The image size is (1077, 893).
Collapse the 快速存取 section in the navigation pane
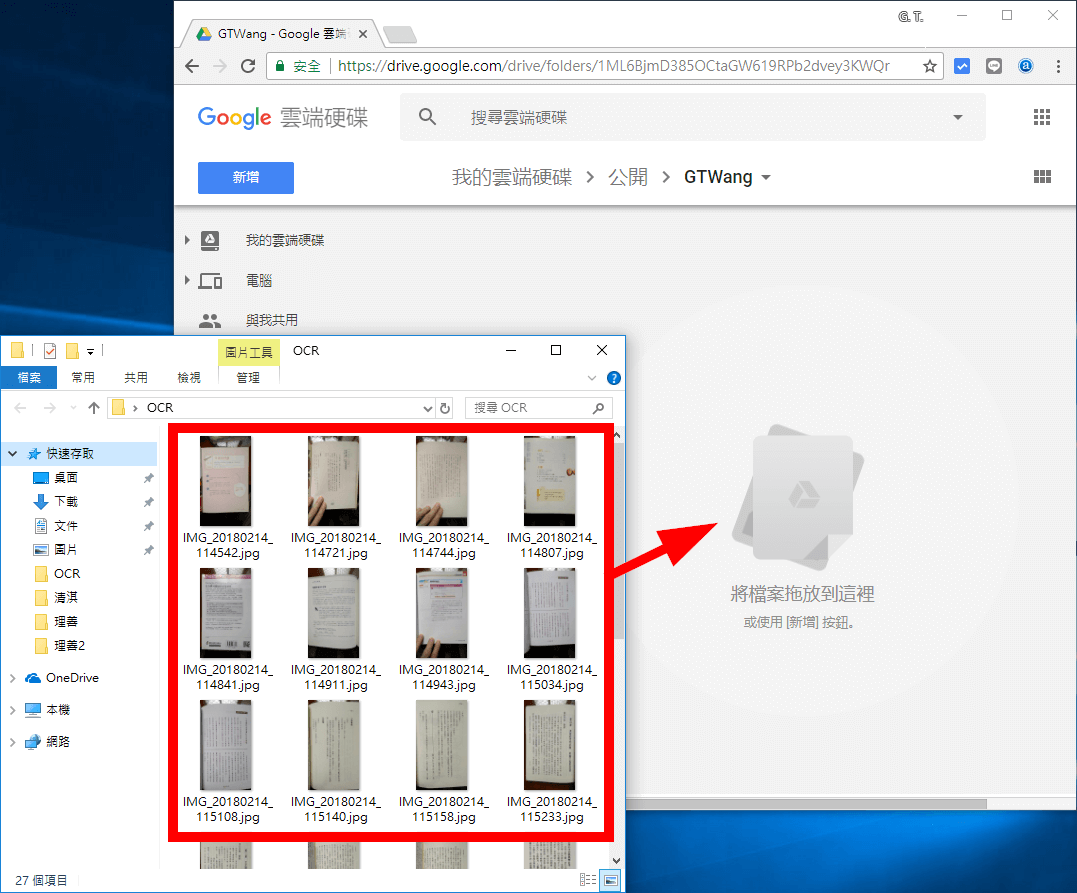pos(10,453)
